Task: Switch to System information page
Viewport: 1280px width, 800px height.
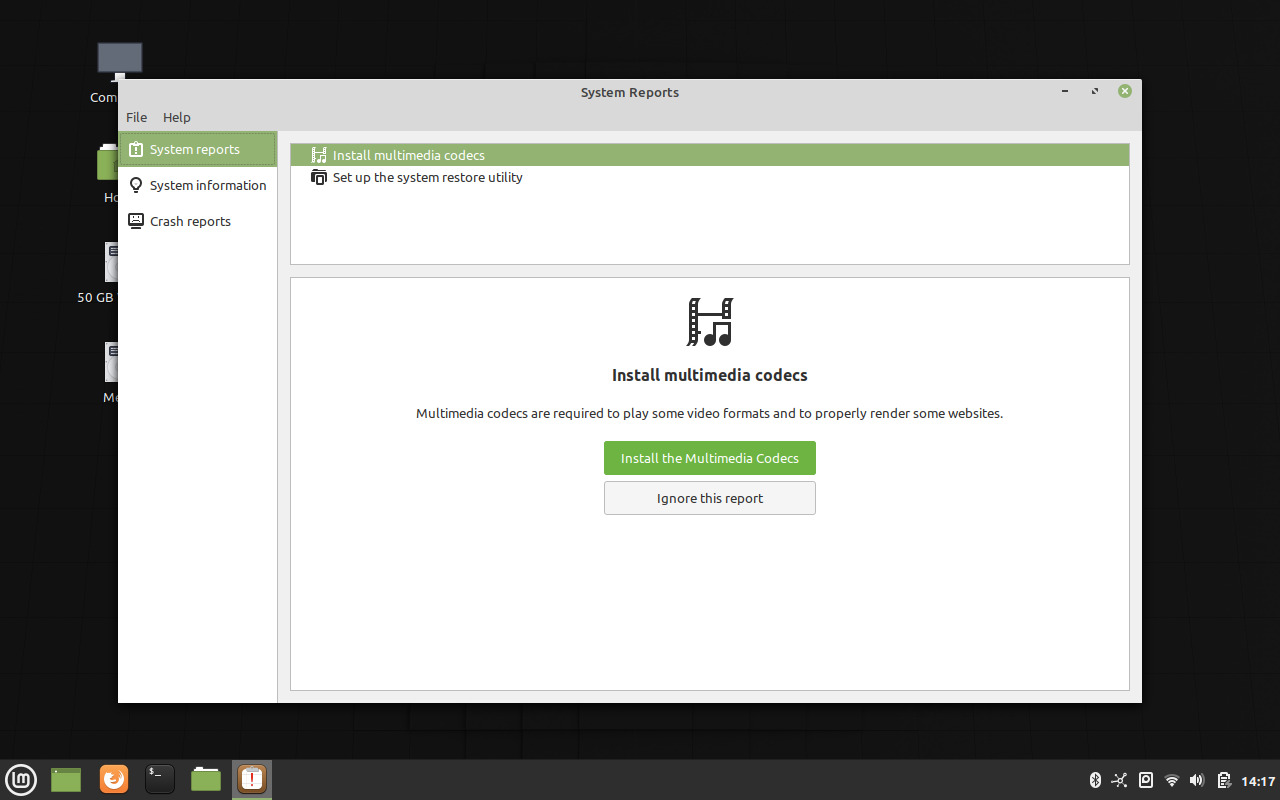Action: (197, 185)
